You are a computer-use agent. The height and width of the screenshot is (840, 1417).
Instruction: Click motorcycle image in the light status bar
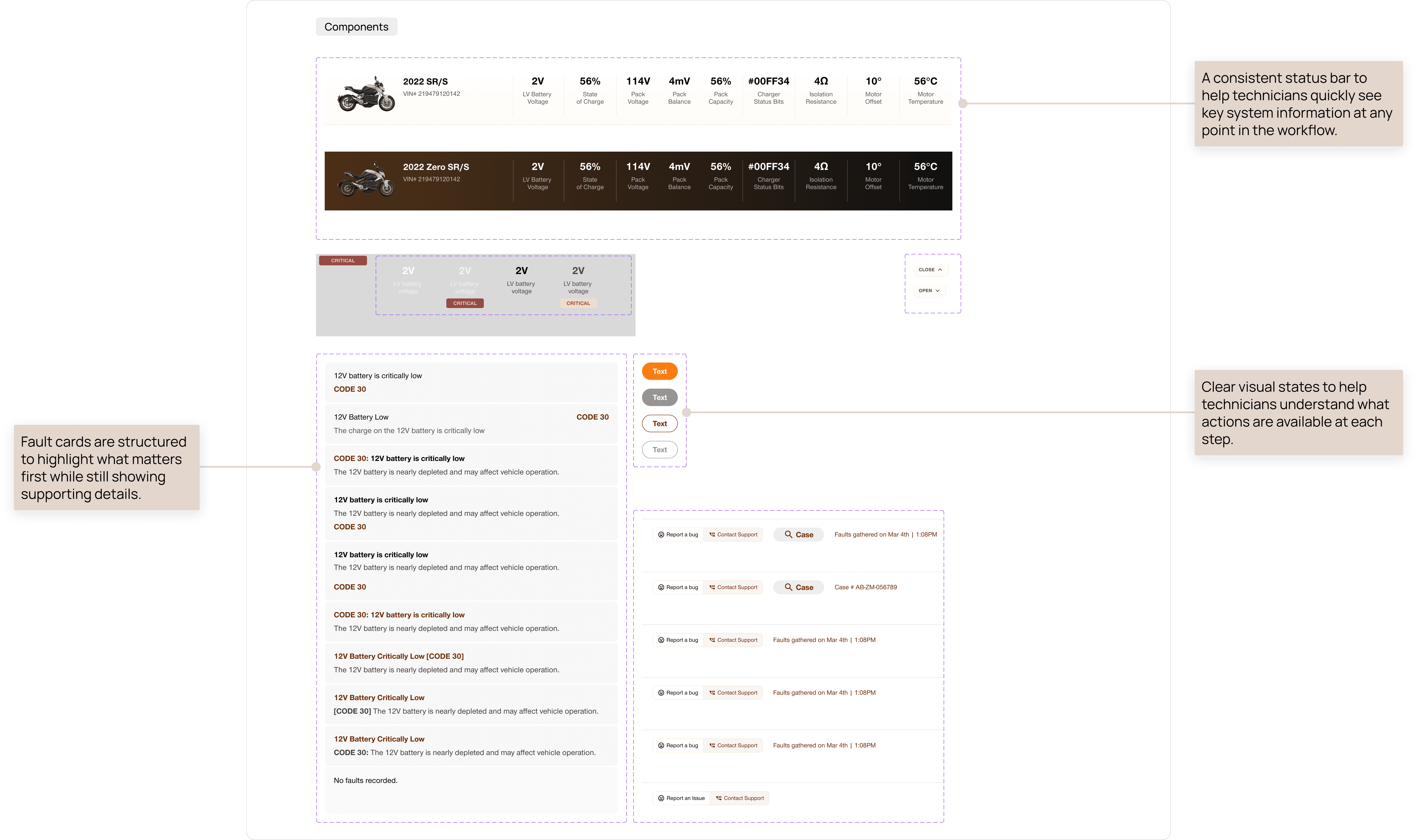[x=366, y=95]
